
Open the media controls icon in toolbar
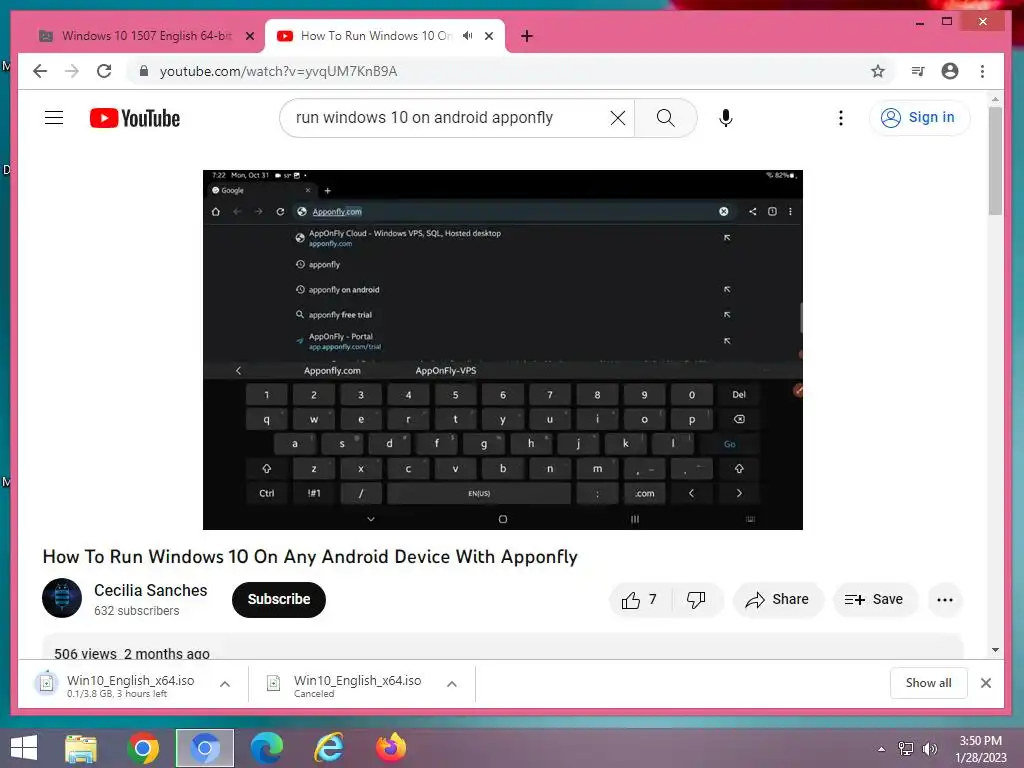(x=918, y=71)
